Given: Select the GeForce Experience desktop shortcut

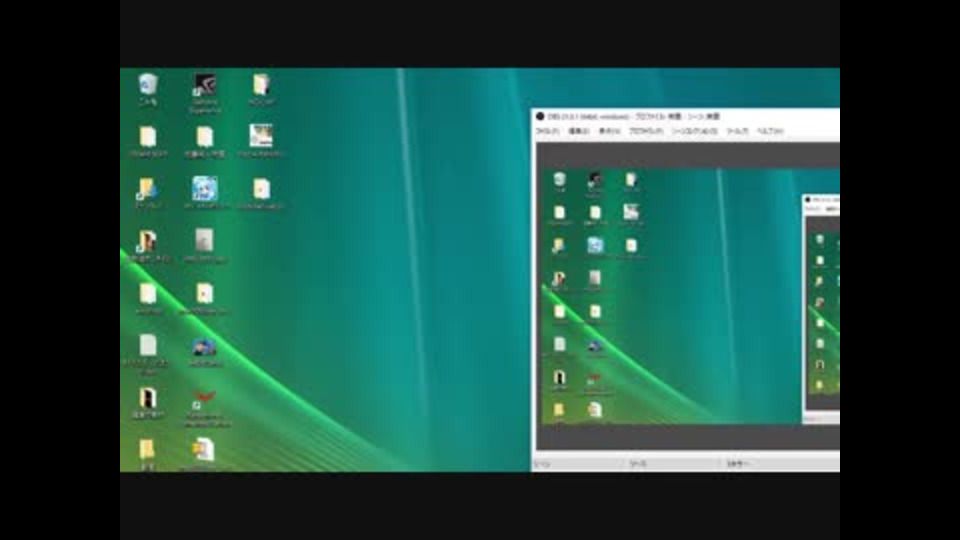Looking at the screenshot, I should coord(204,93).
